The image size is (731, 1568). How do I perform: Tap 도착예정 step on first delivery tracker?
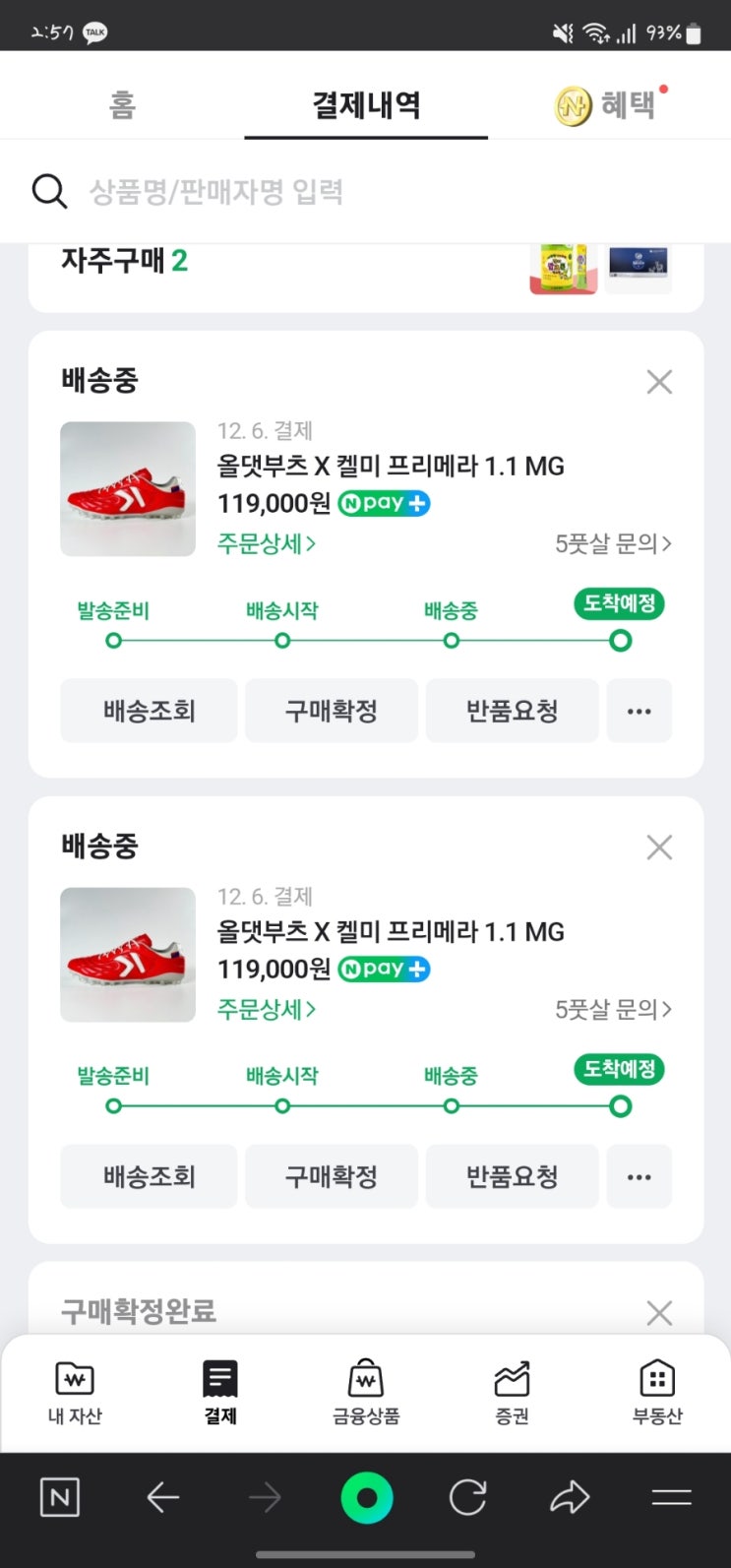point(619,603)
